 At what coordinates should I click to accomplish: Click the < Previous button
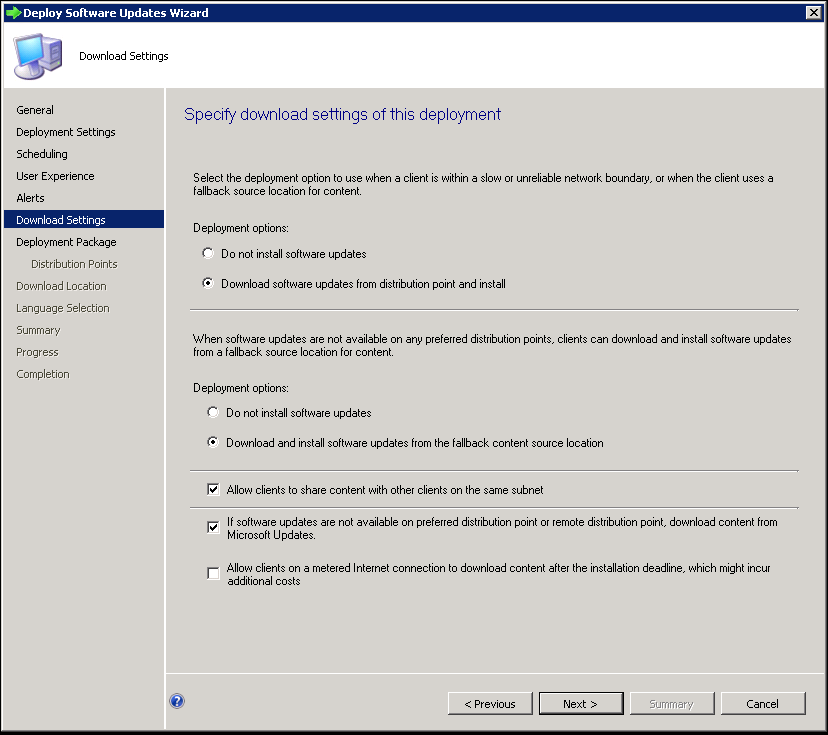490,704
